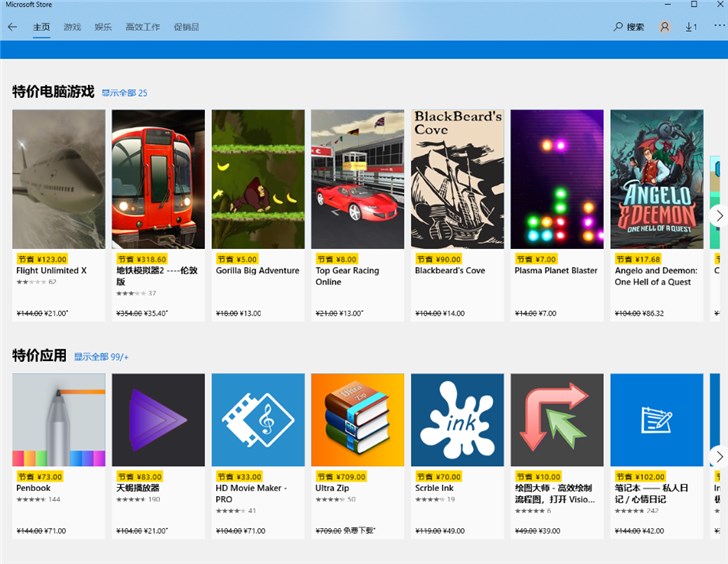
Task: Open the HD Movie Maker film icon
Action: (258, 420)
